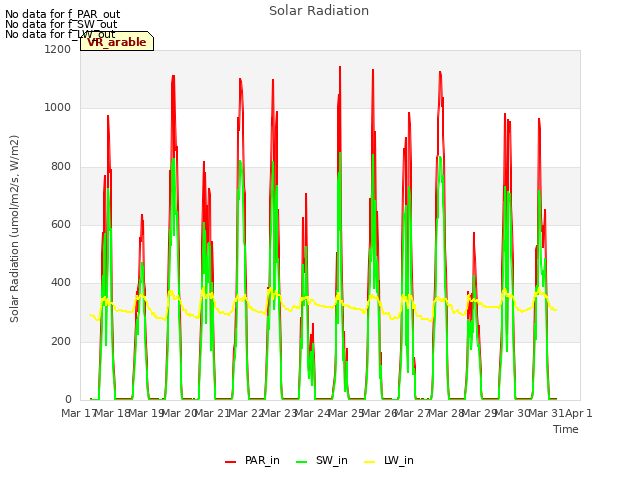Click the PAR_in legend entry
Screen dimensions: 640x480
[252, 460]
